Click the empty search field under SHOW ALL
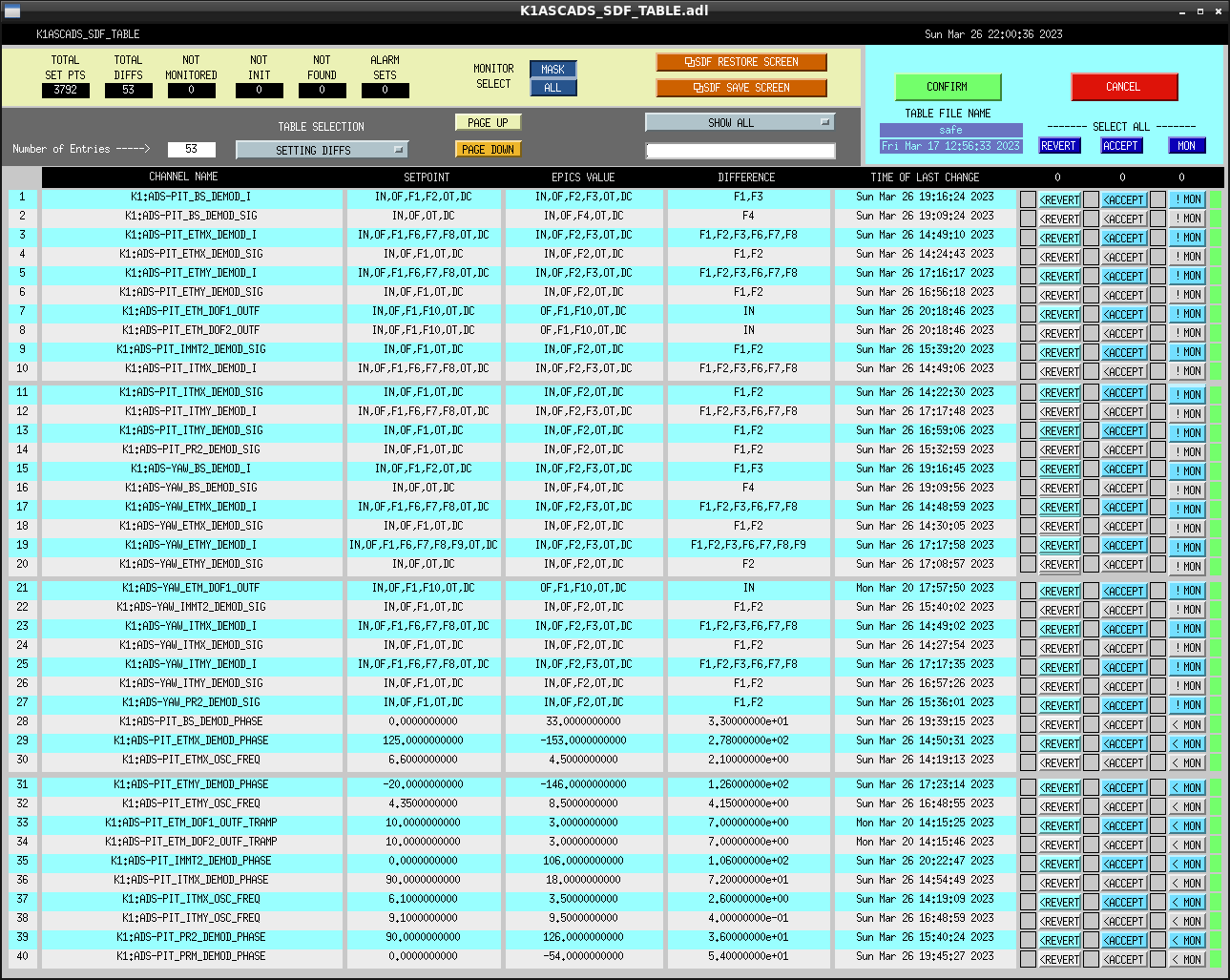Image resolution: width=1230 pixels, height=980 pixels. [740, 151]
